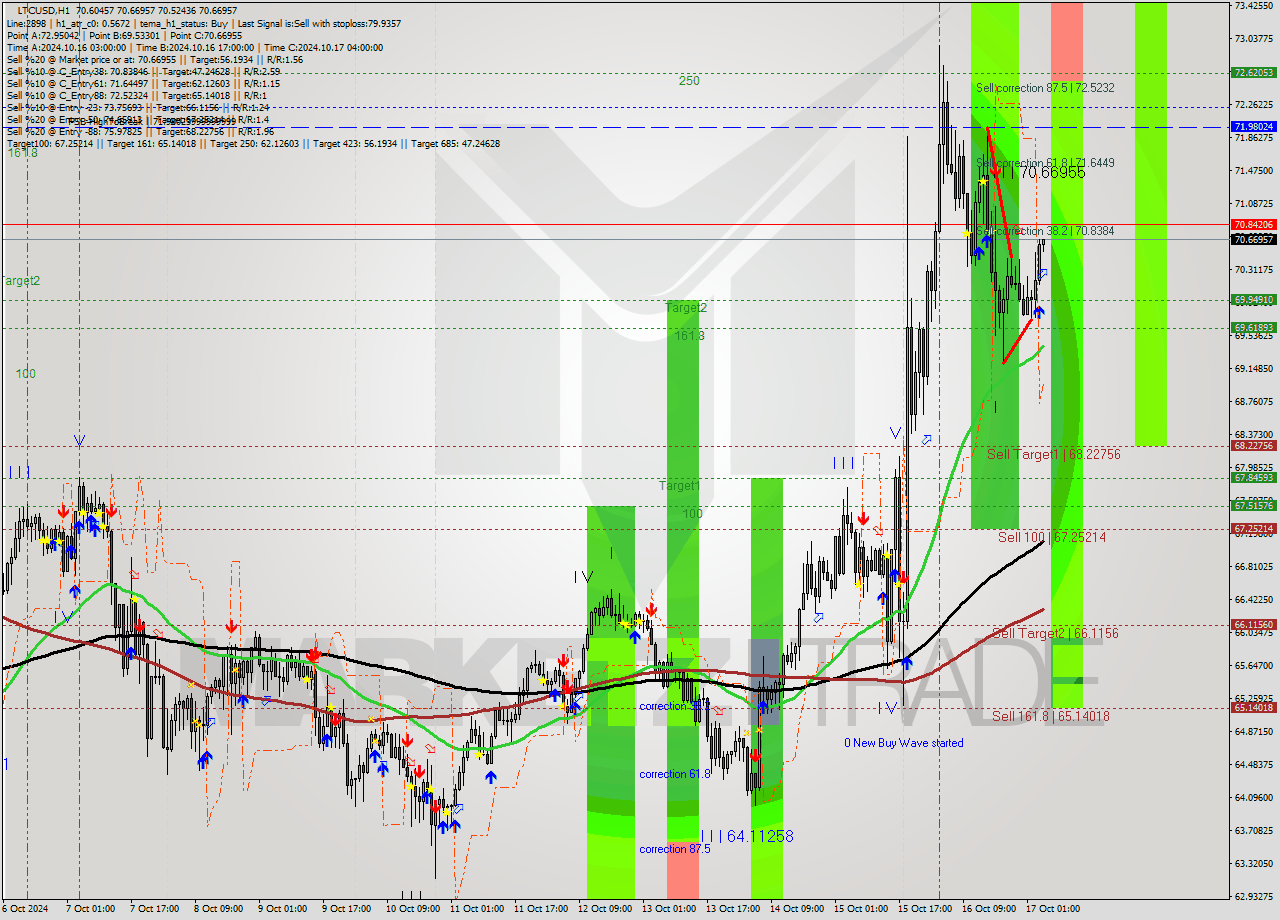
Task: Select the 'Sell Target1 | 68.22756' label
Action: [1053, 454]
